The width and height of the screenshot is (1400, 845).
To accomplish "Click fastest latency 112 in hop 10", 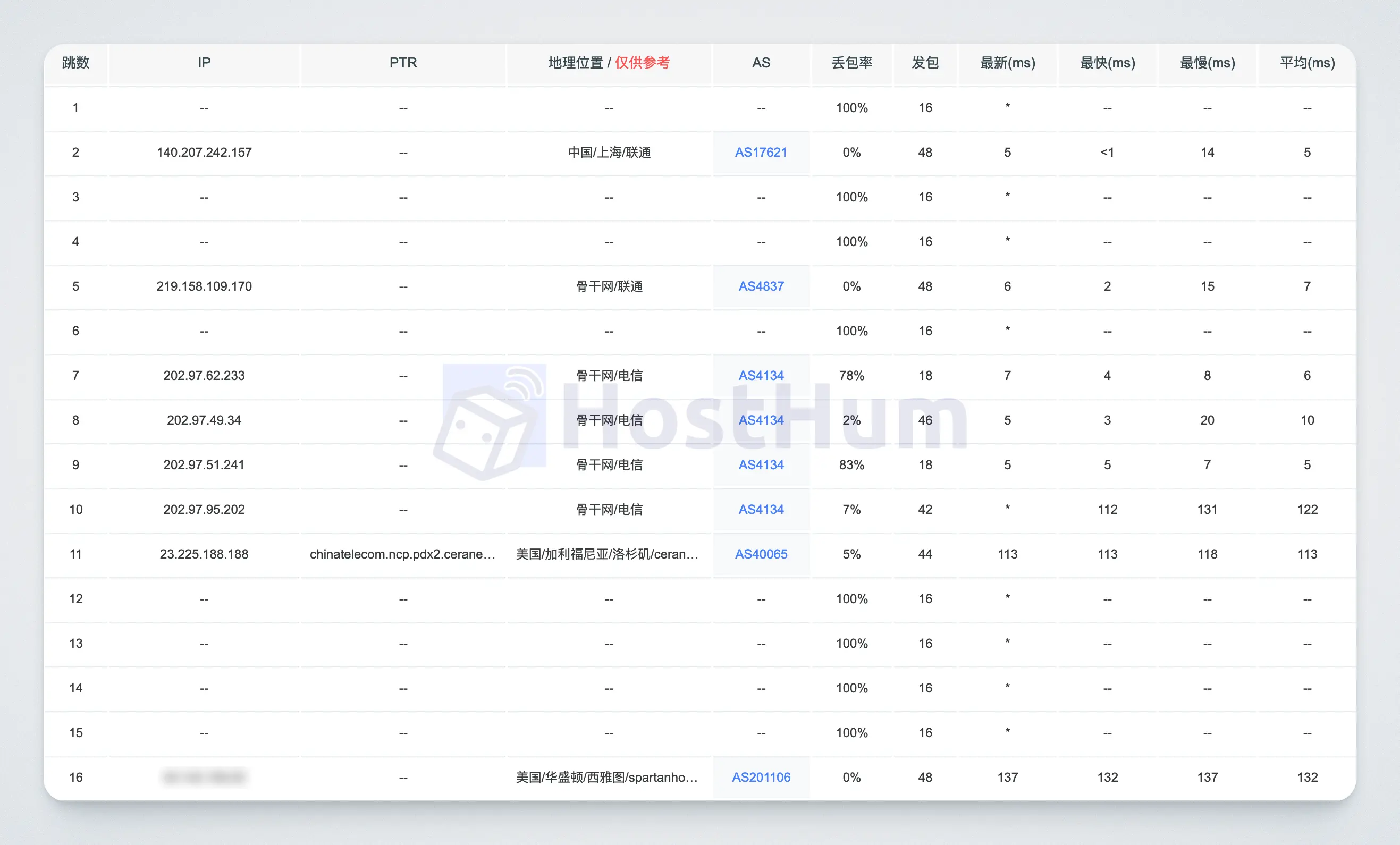I will (1107, 509).
